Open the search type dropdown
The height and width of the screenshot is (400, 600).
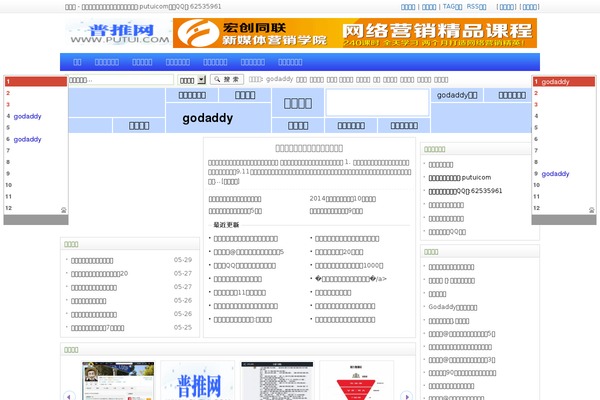click(192, 80)
